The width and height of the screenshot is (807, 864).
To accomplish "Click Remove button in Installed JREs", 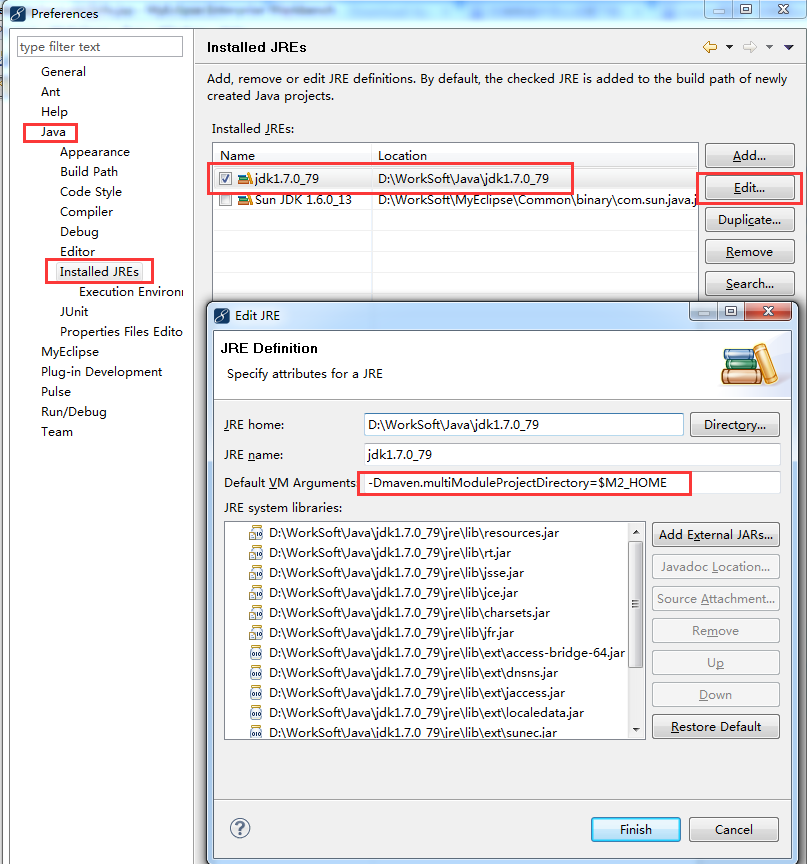I will 749,252.
